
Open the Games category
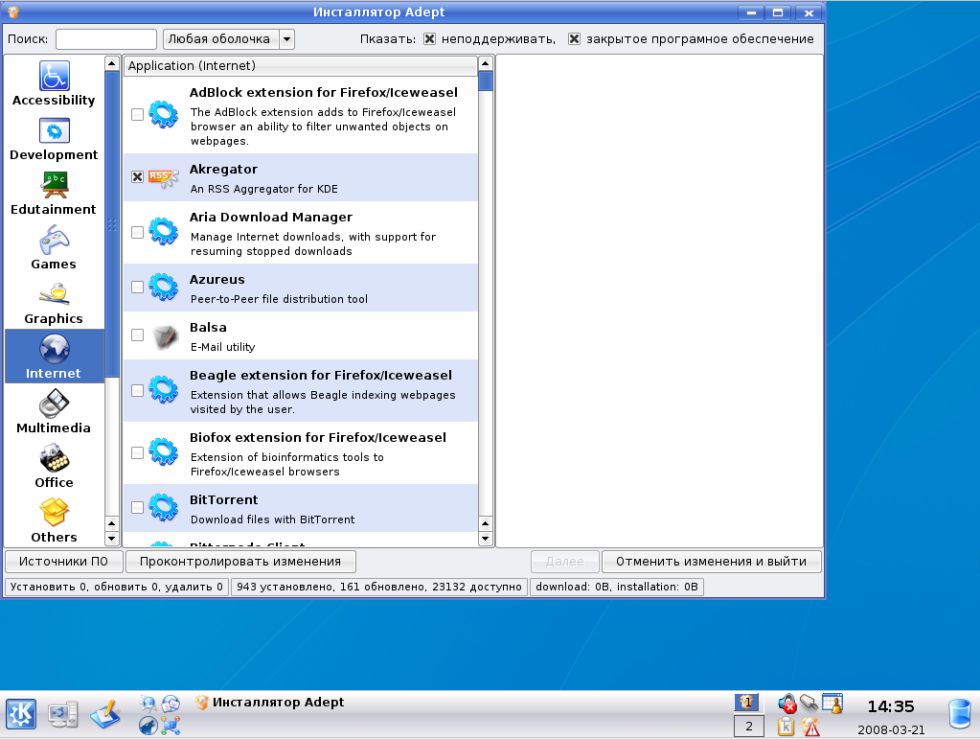point(54,249)
